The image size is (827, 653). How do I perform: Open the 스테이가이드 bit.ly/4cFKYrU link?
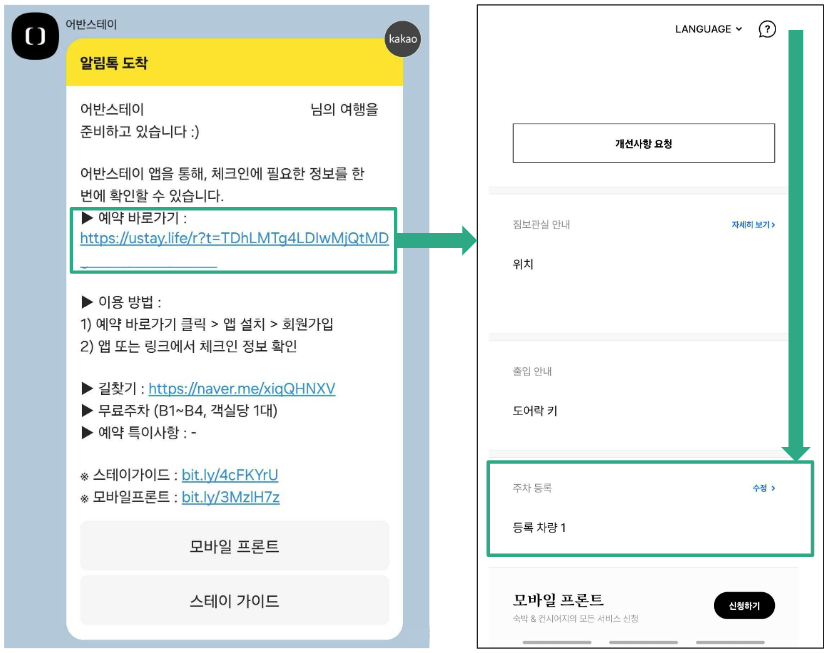tap(230, 475)
